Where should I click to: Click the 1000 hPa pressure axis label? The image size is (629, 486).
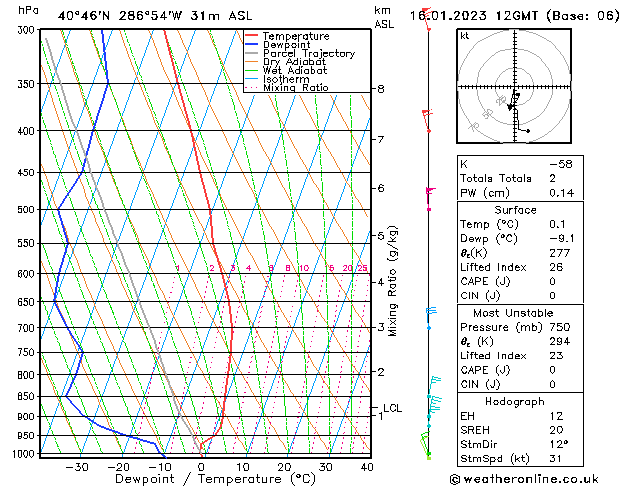[24, 454]
